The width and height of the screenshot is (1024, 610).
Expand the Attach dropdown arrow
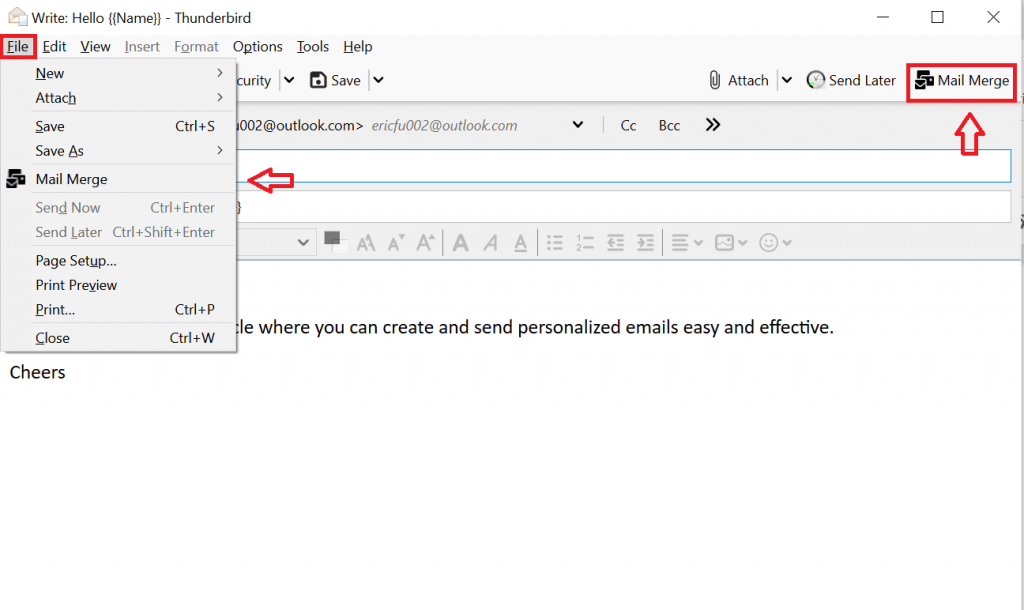click(x=789, y=80)
